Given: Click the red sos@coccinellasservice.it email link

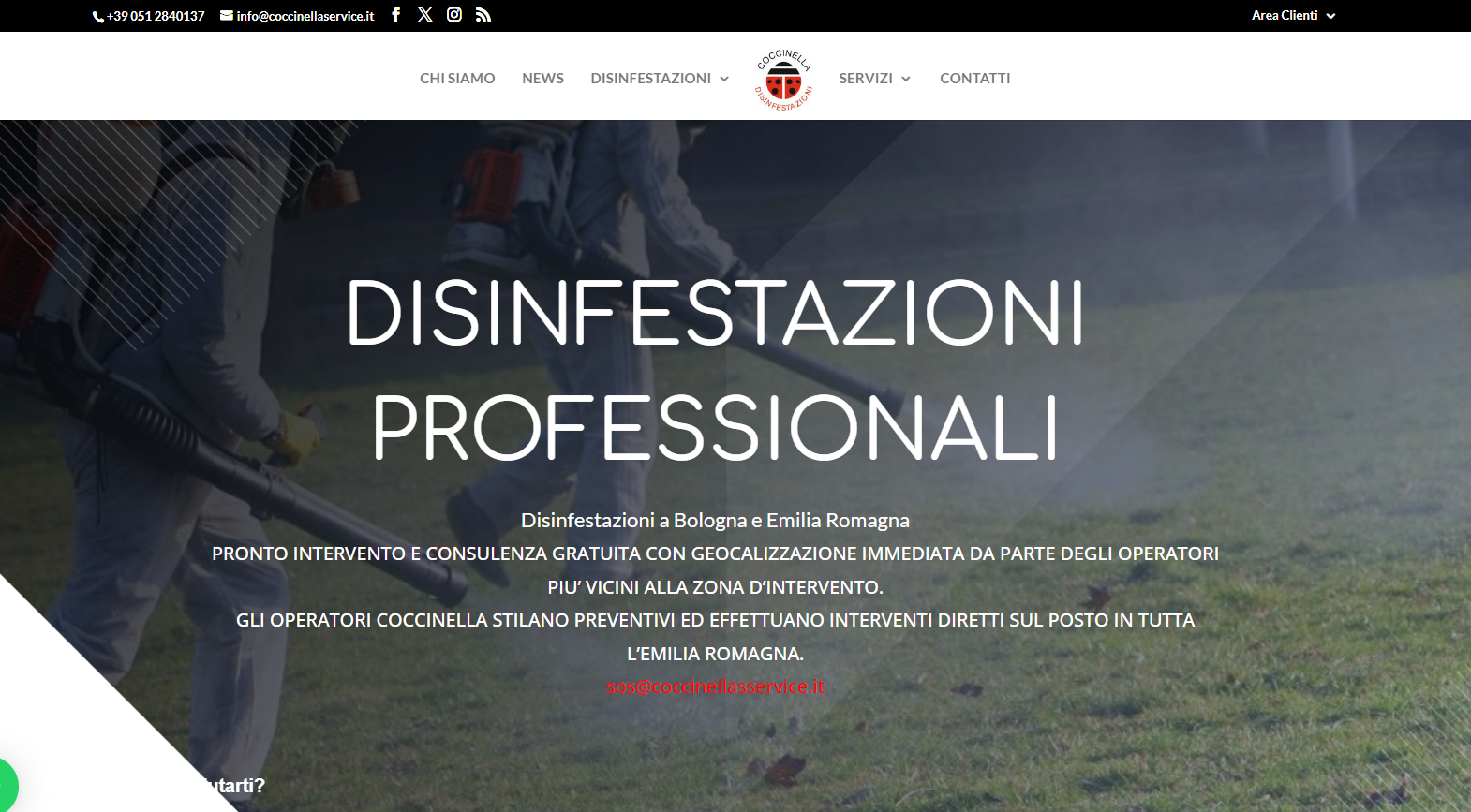Looking at the screenshot, I should [715, 687].
